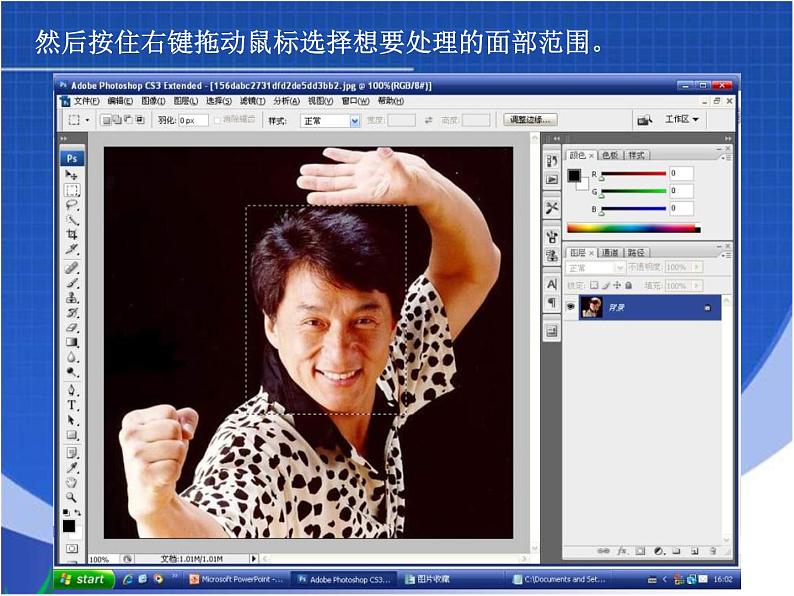Hide the 背景 layer with eye icon
Image resolution: width=794 pixels, height=596 pixels.
coord(571,307)
